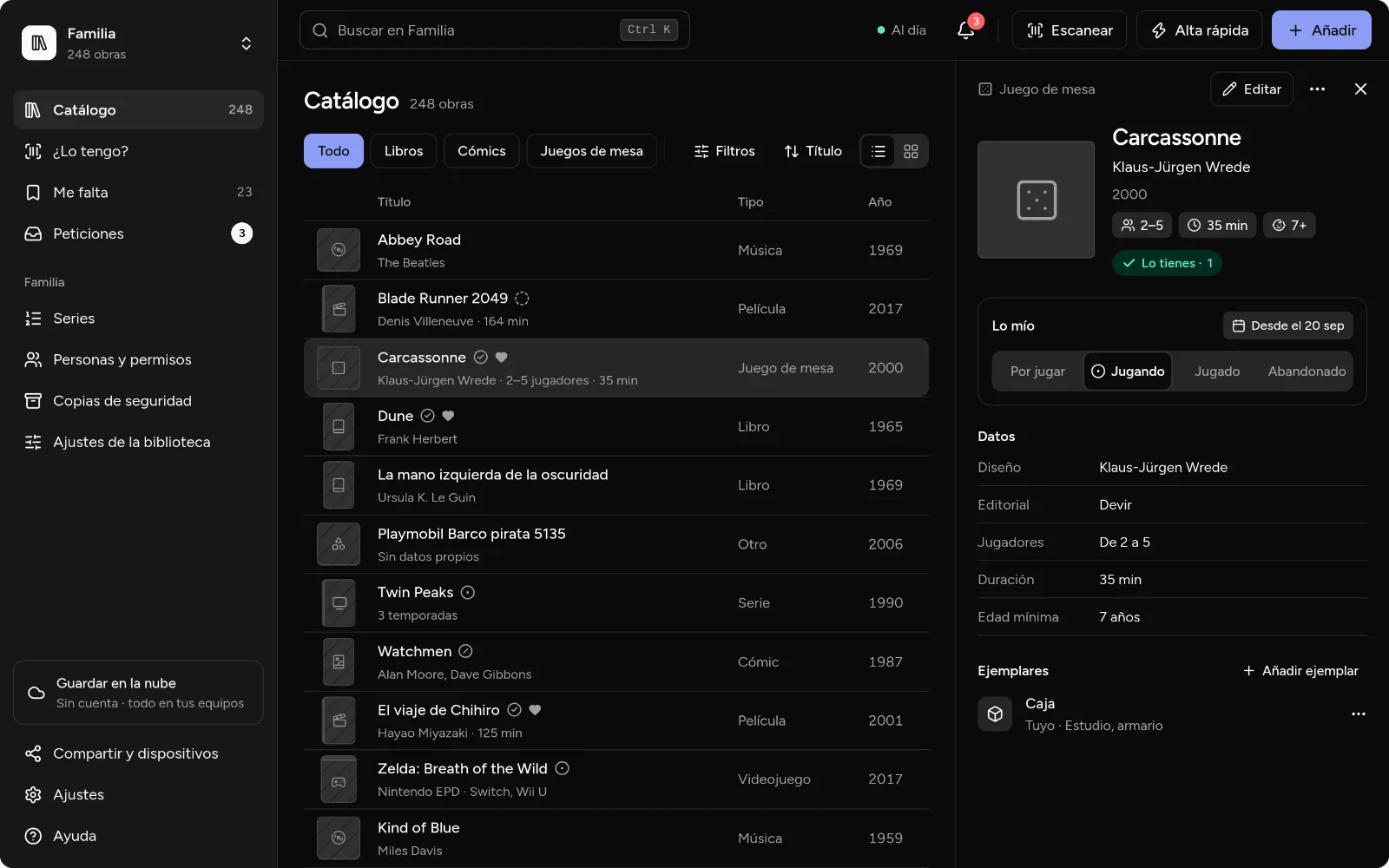This screenshot has width=1389, height=868.
Task: Close the Carcassonne detail panel
Action: point(1360,89)
